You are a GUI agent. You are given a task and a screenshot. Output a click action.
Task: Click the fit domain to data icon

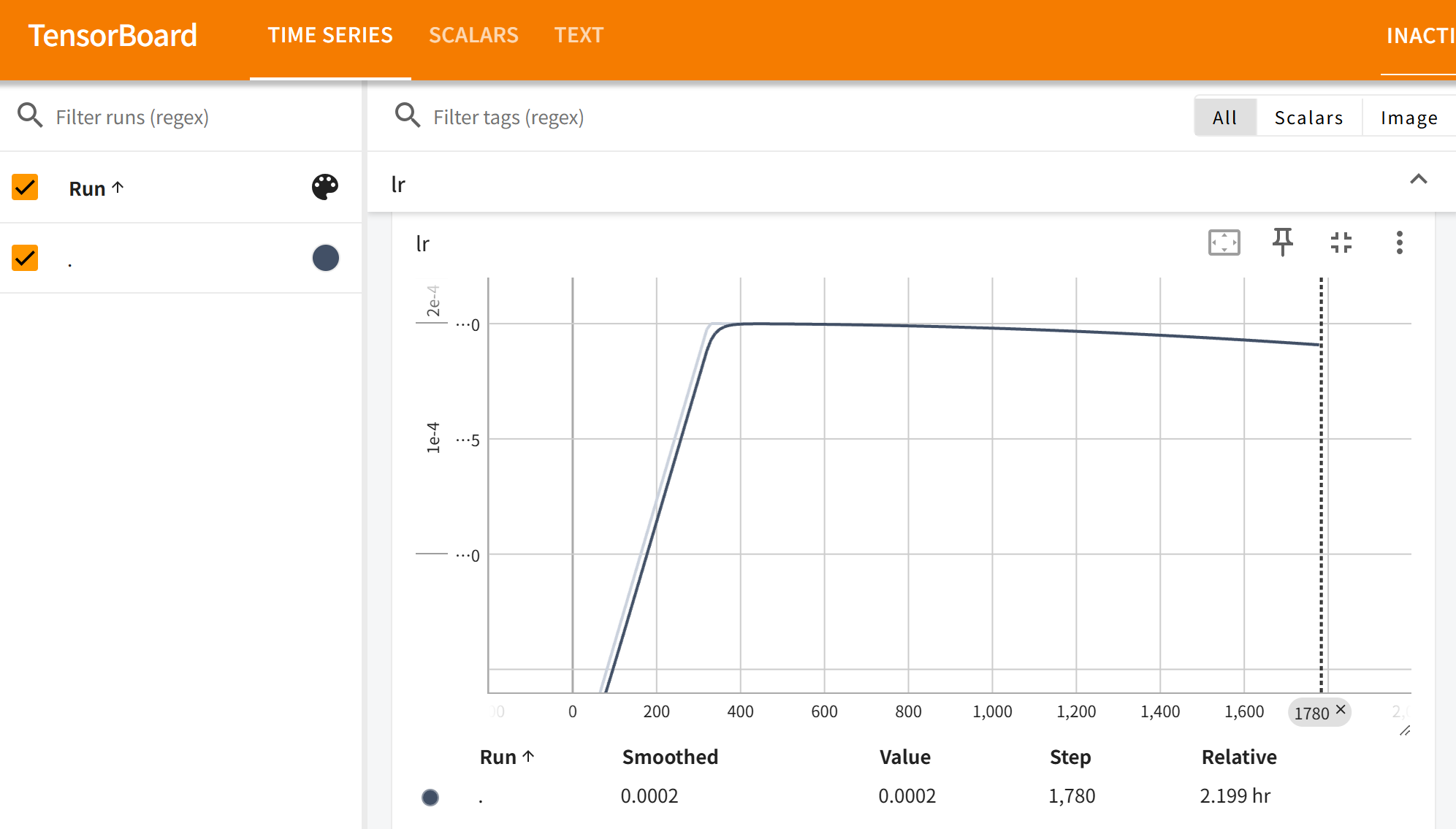(1224, 242)
